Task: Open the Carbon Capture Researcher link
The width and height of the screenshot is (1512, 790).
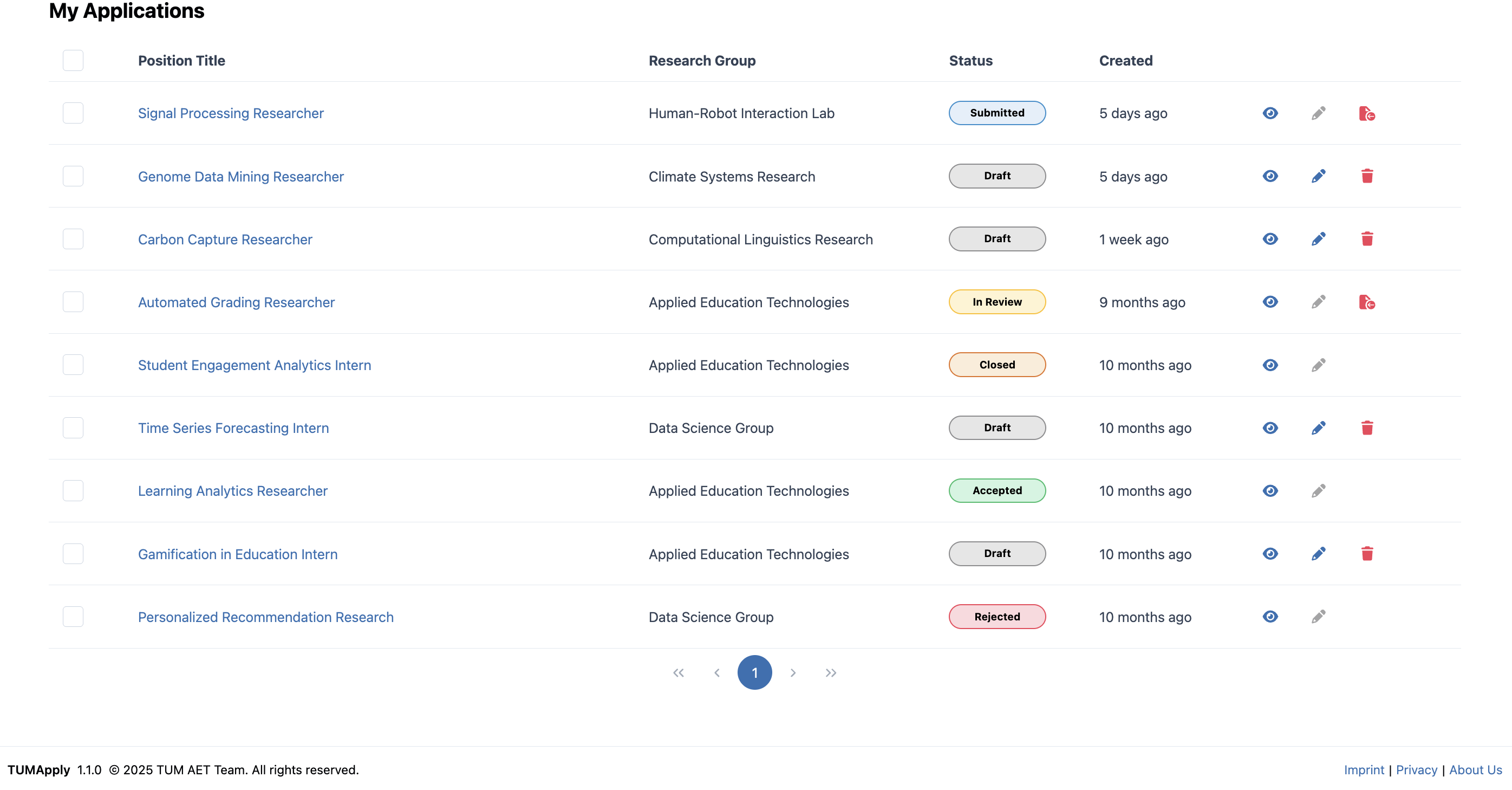Action: point(225,239)
